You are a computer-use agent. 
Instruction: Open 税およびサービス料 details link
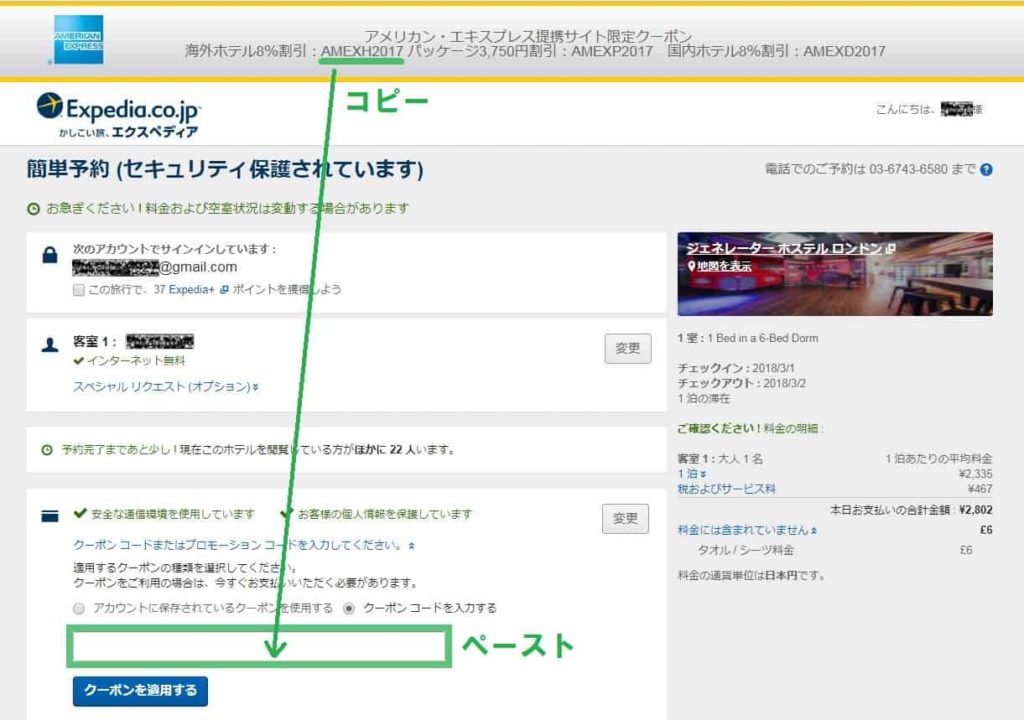[726, 489]
